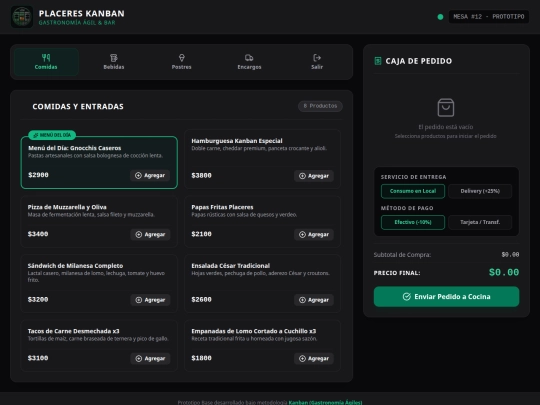Screen dimensions: 540x405
Task: Select the Salir tab
Action: (317, 62)
